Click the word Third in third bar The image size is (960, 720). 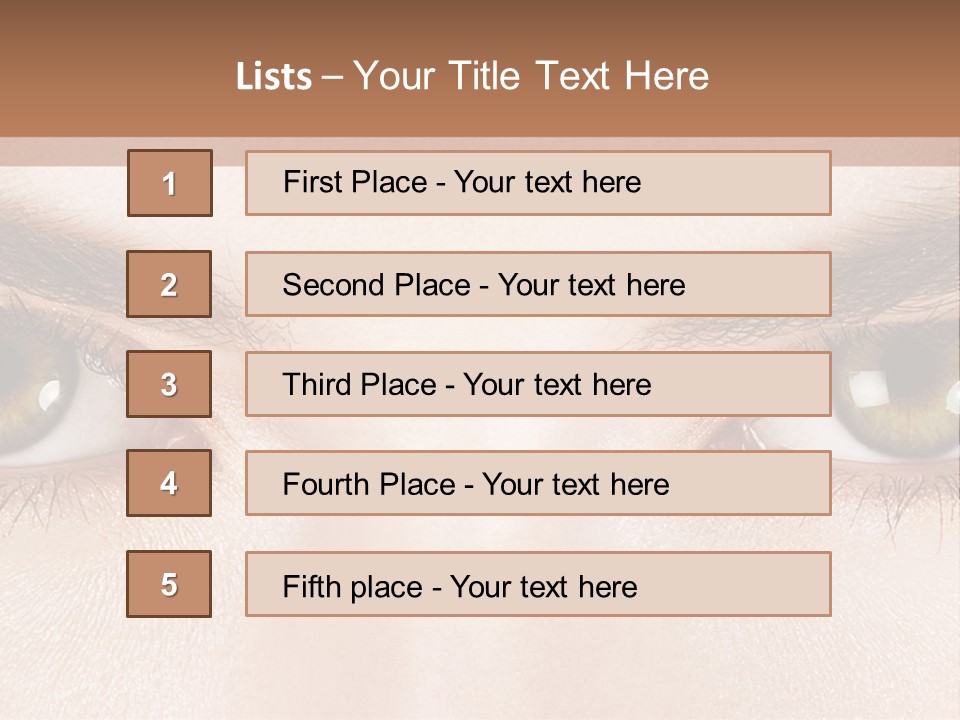click(x=317, y=384)
